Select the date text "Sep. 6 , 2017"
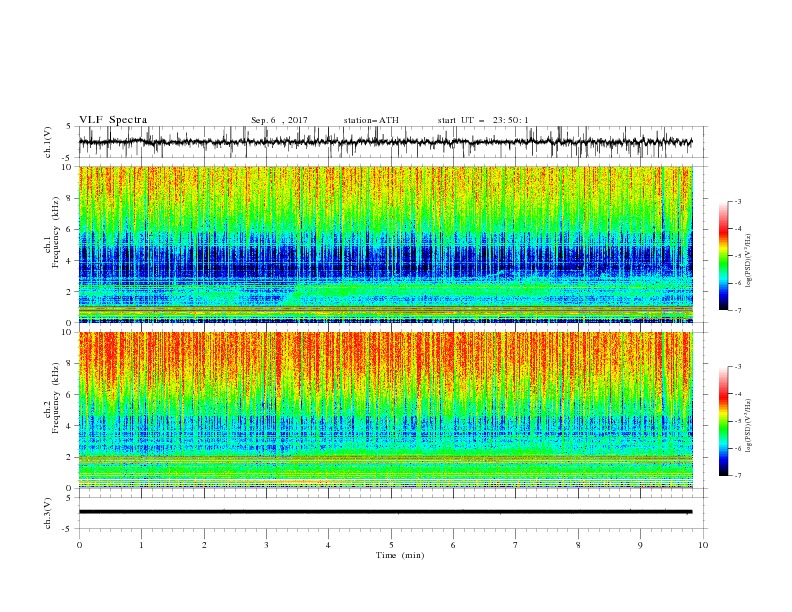Viewport: 792px width, 612px height. pos(279,120)
